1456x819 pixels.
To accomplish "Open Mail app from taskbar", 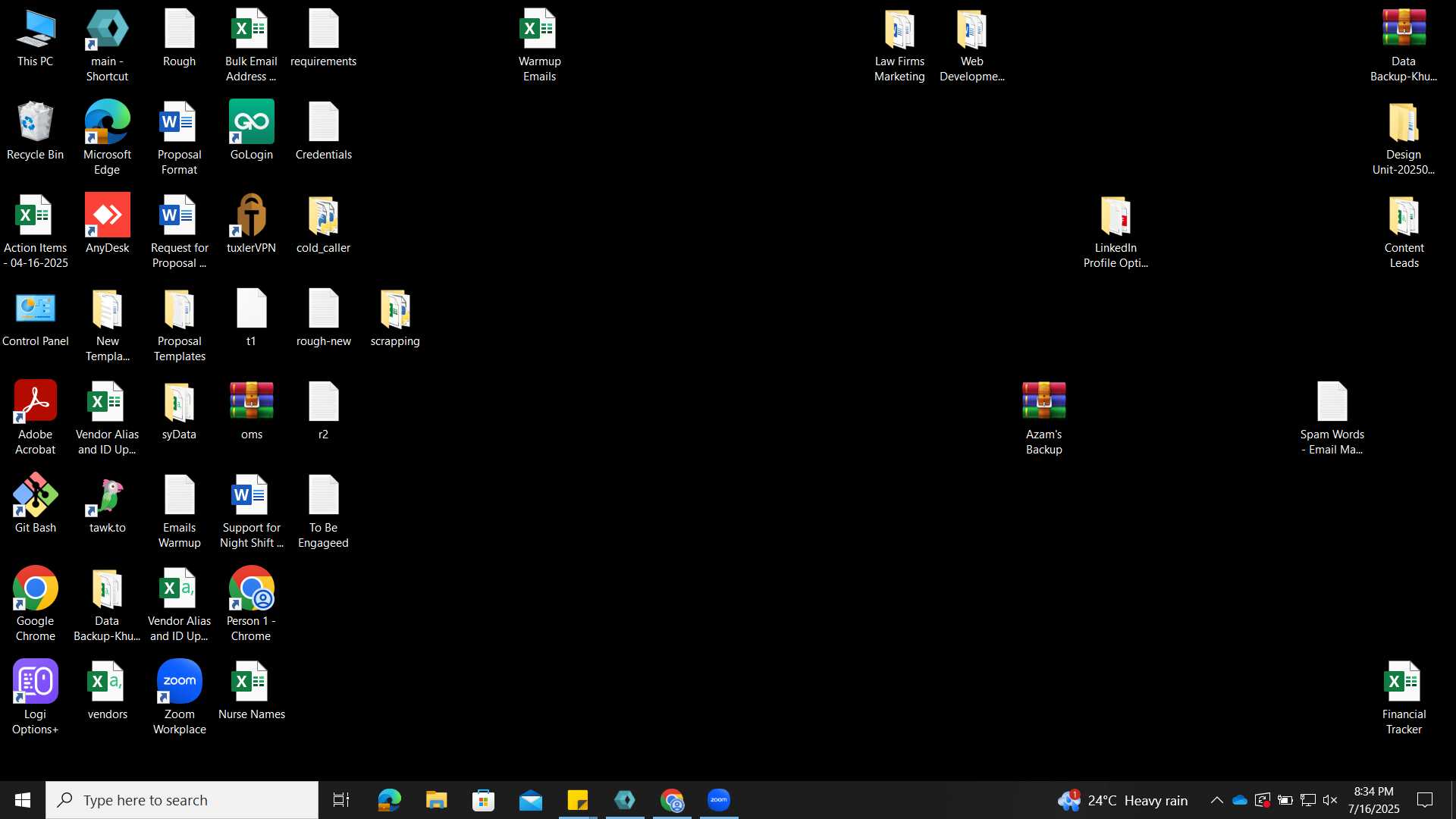I will pyautogui.click(x=531, y=800).
